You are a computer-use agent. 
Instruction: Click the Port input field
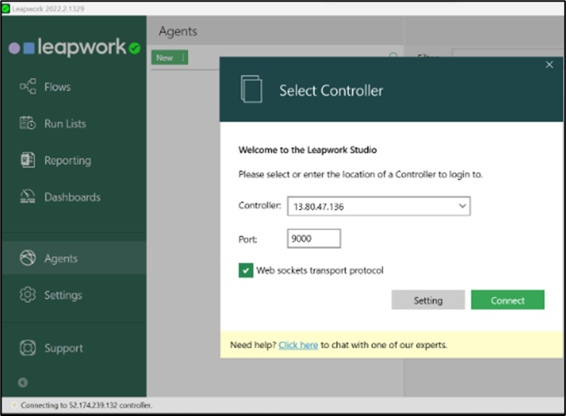click(314, 238)
